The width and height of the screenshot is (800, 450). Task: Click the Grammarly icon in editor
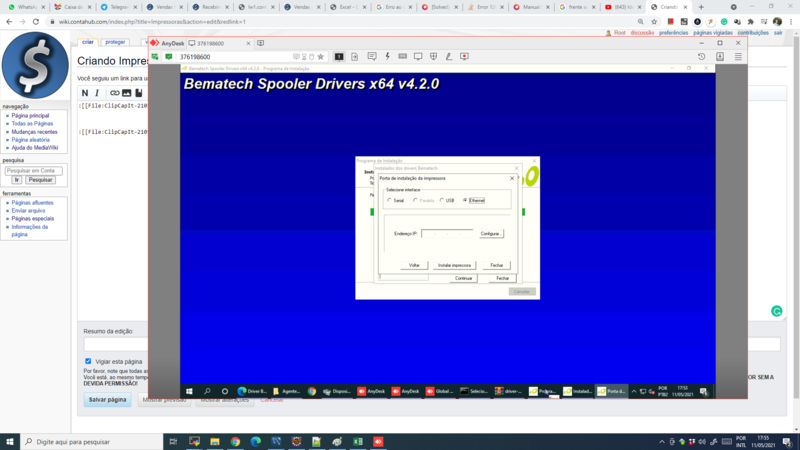(x=777, y=311)
